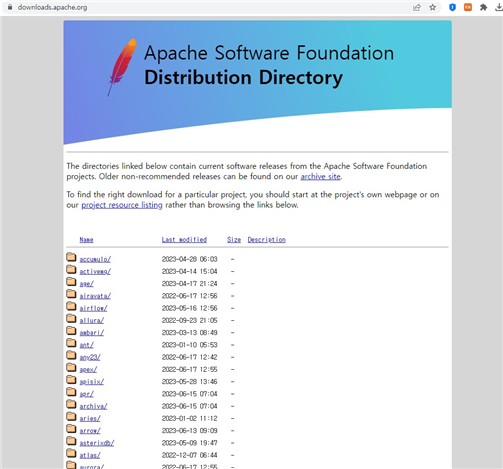The width and height of the screenshot is (503, 469).
Task: Click the folder icon beside ant/
Action: [71, 343]
